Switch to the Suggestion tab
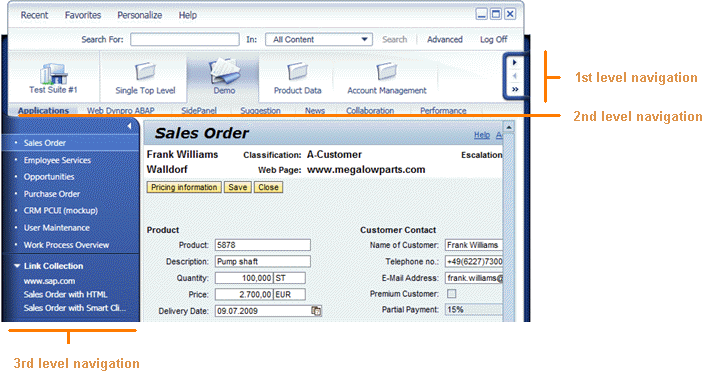 click(260, 110)
